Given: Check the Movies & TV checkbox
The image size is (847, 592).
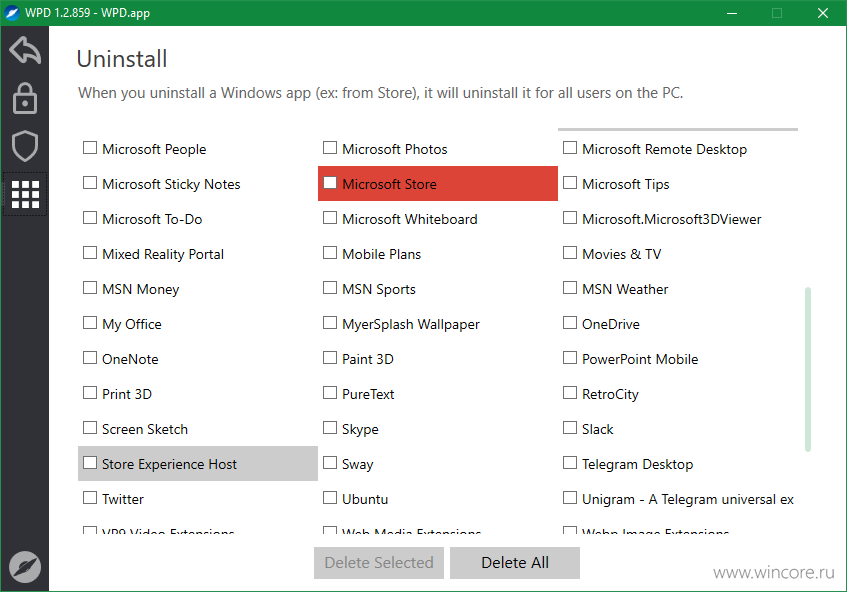Looking at the screenshot, I should coord(569,253).
